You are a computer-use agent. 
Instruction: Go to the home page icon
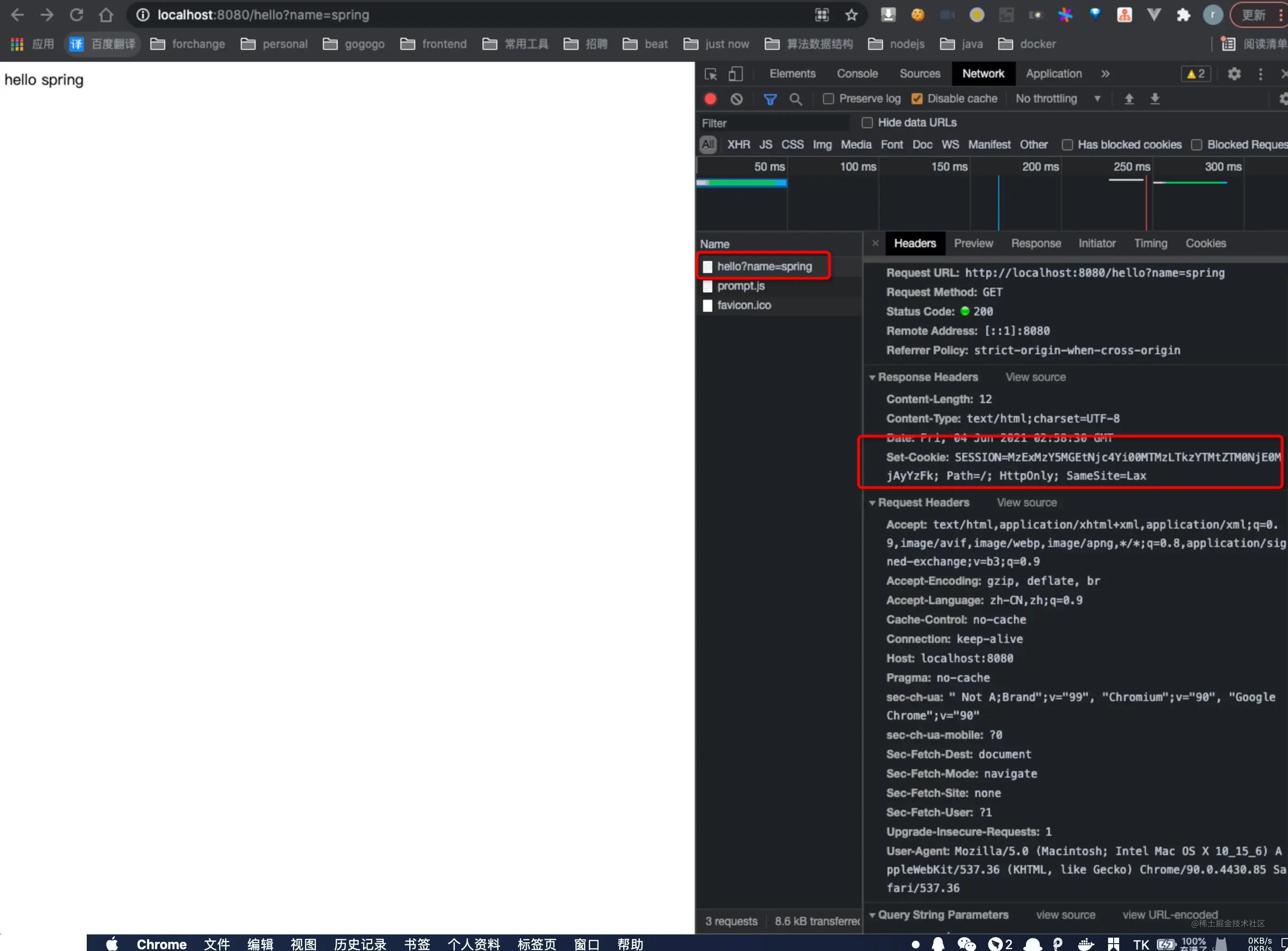[x=106, y=15]
